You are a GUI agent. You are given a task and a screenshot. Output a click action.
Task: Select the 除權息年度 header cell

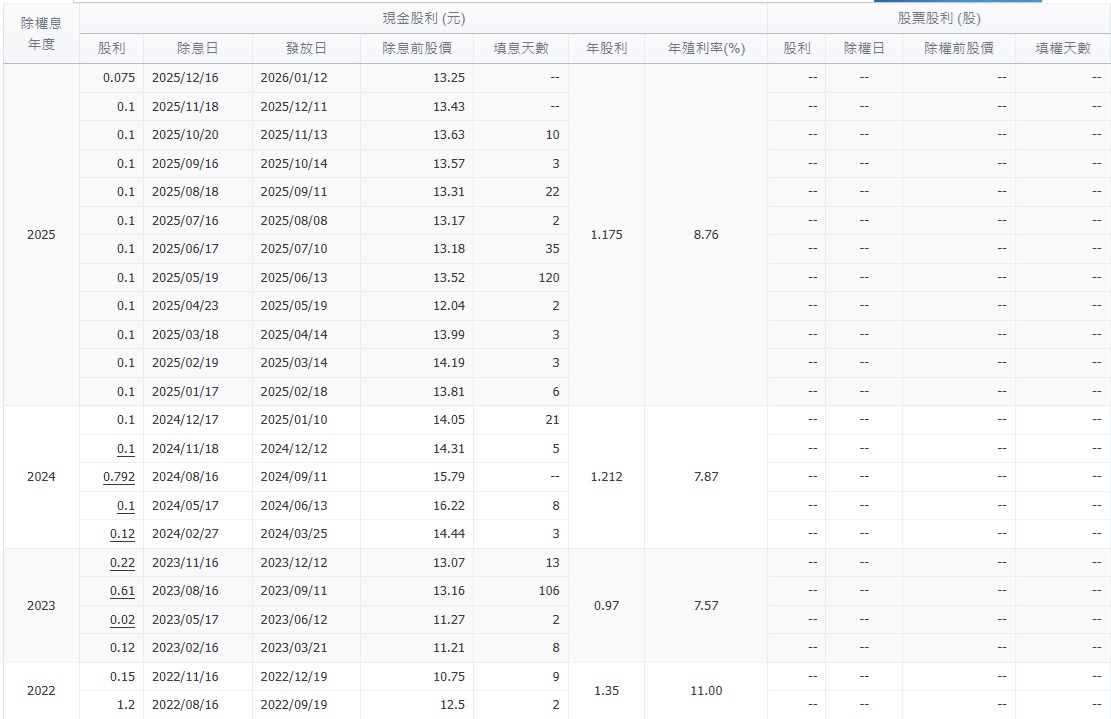41,34
